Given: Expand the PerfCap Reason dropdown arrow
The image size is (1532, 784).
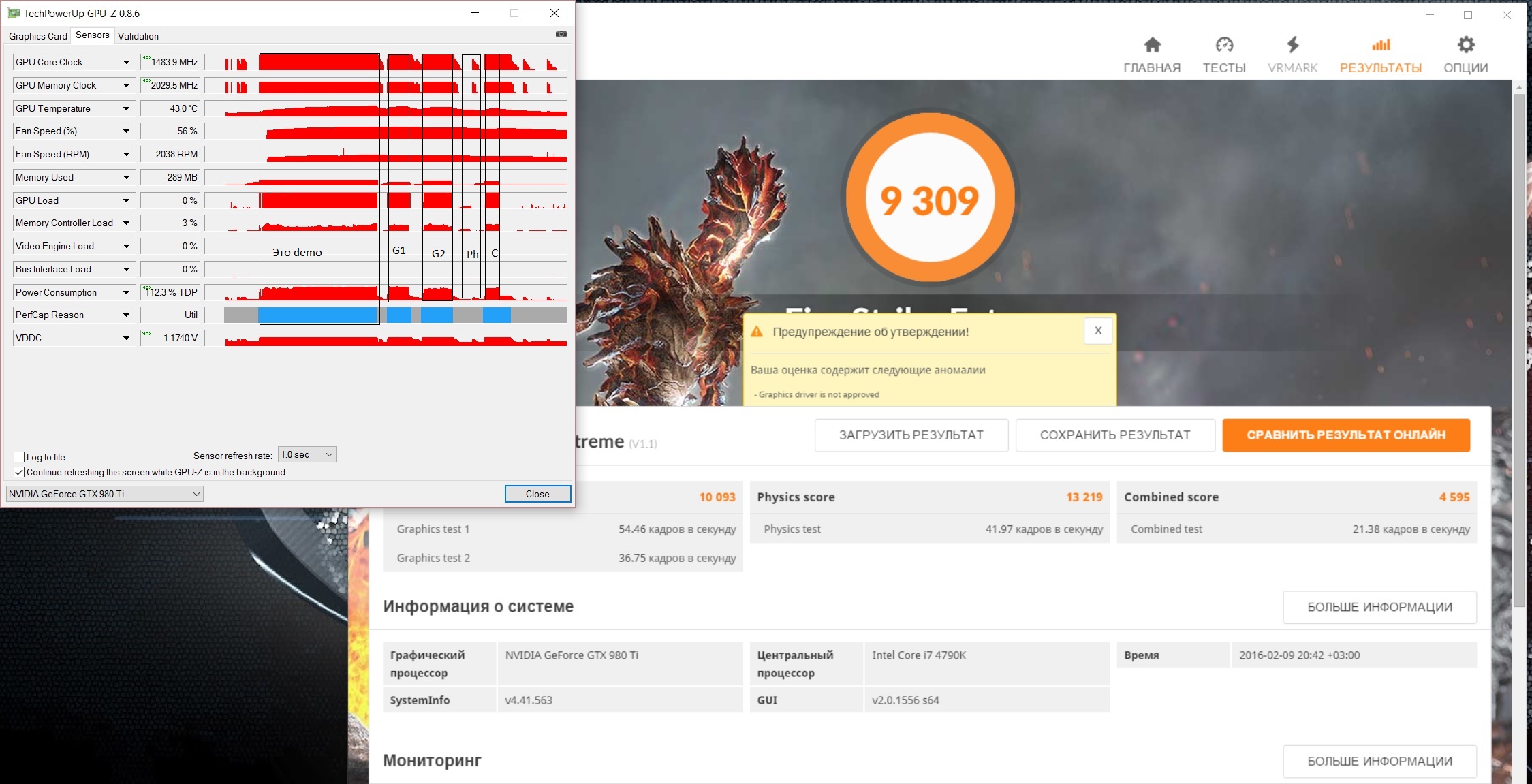Looking at the screenshot, I should 126,315.
